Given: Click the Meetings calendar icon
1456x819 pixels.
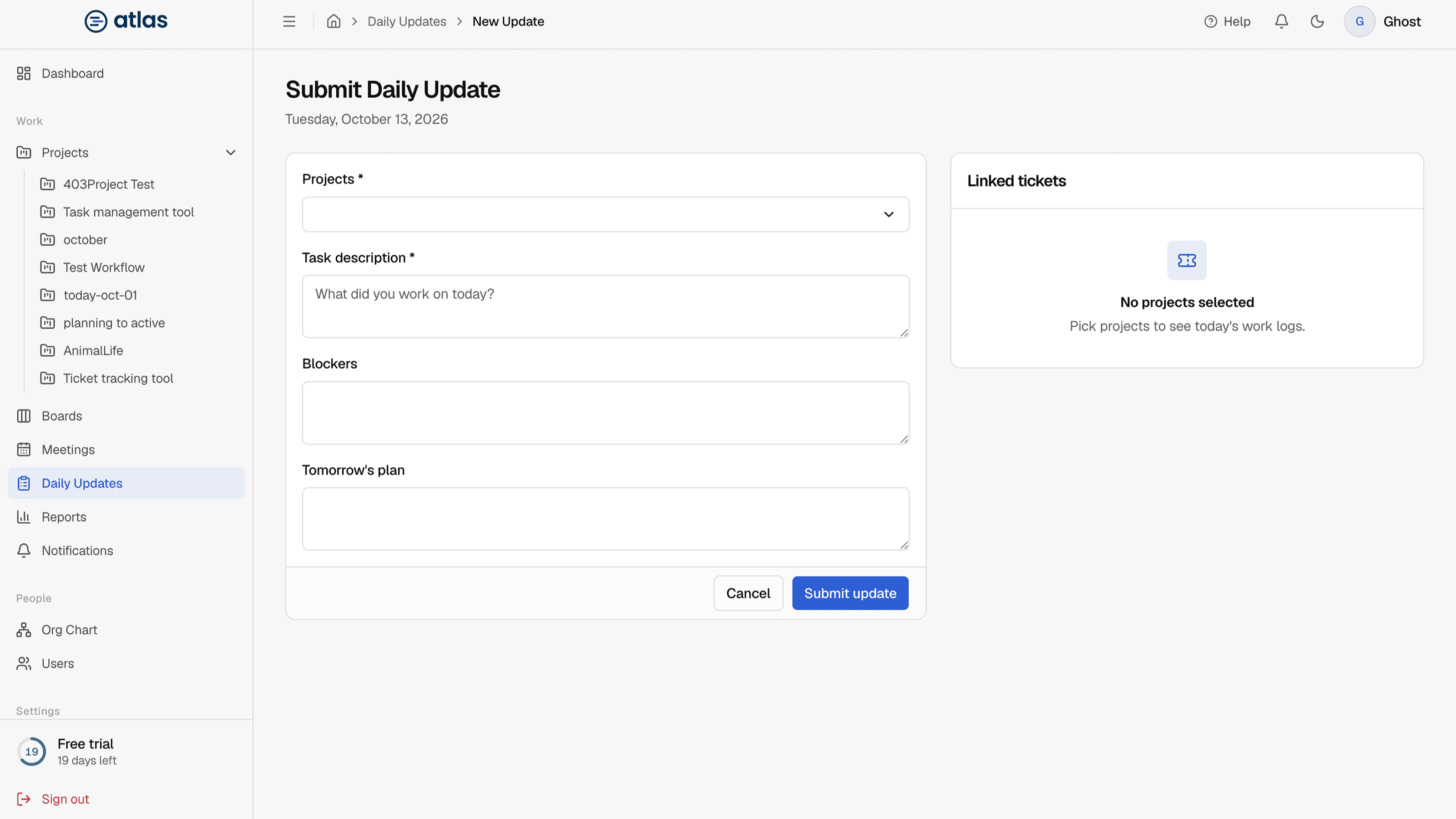Looking at the screenshot, I should click(24, 450).
